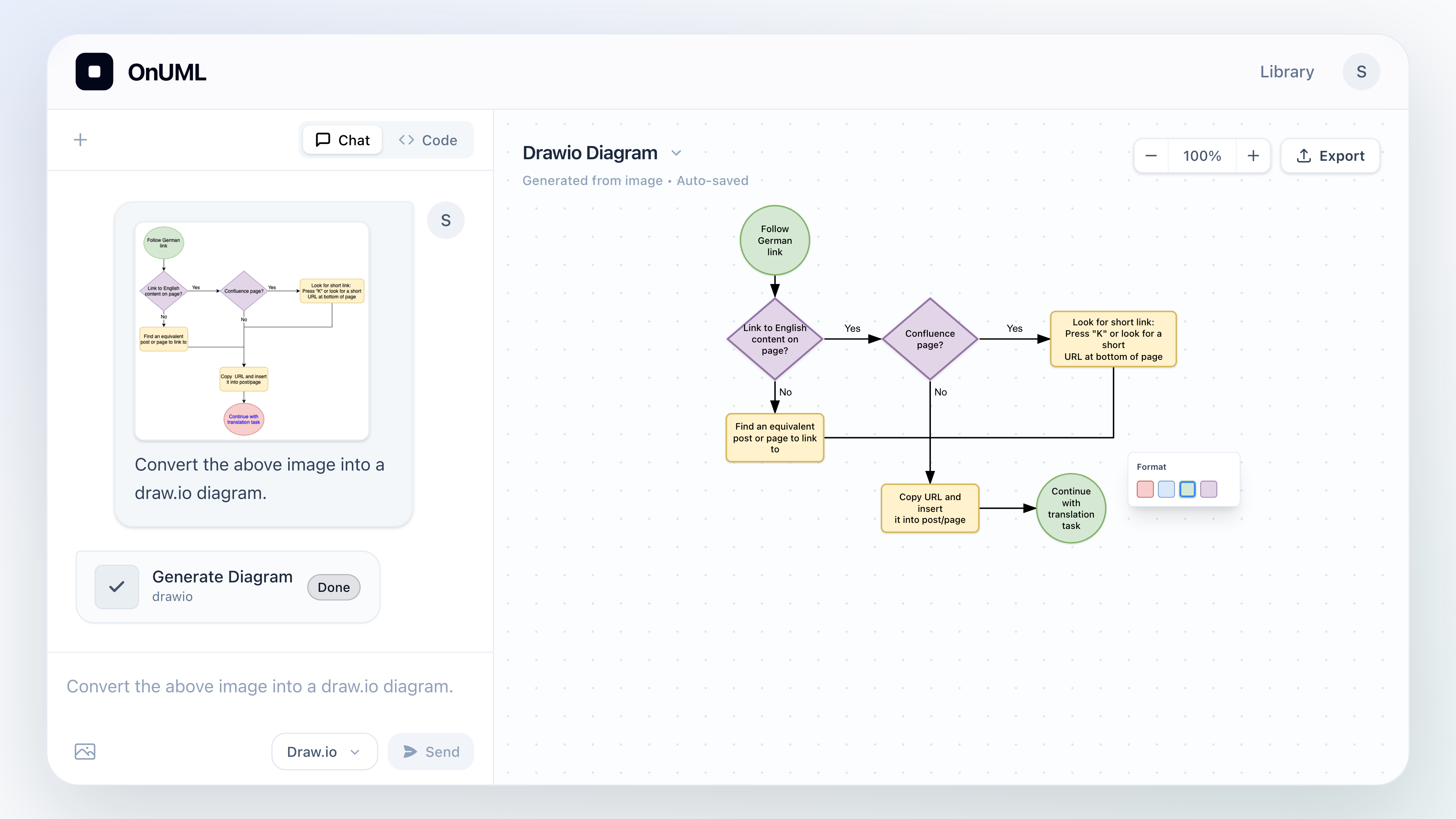
Task: Click the message input field
Action: point(270,687)
